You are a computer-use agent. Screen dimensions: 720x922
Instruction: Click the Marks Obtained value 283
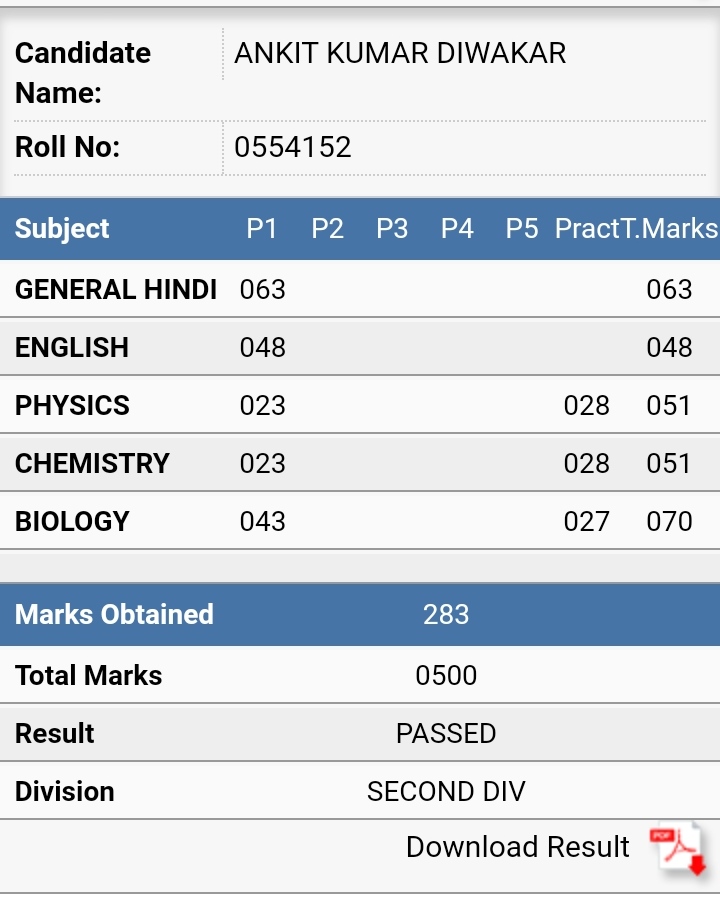pos(446,614)
